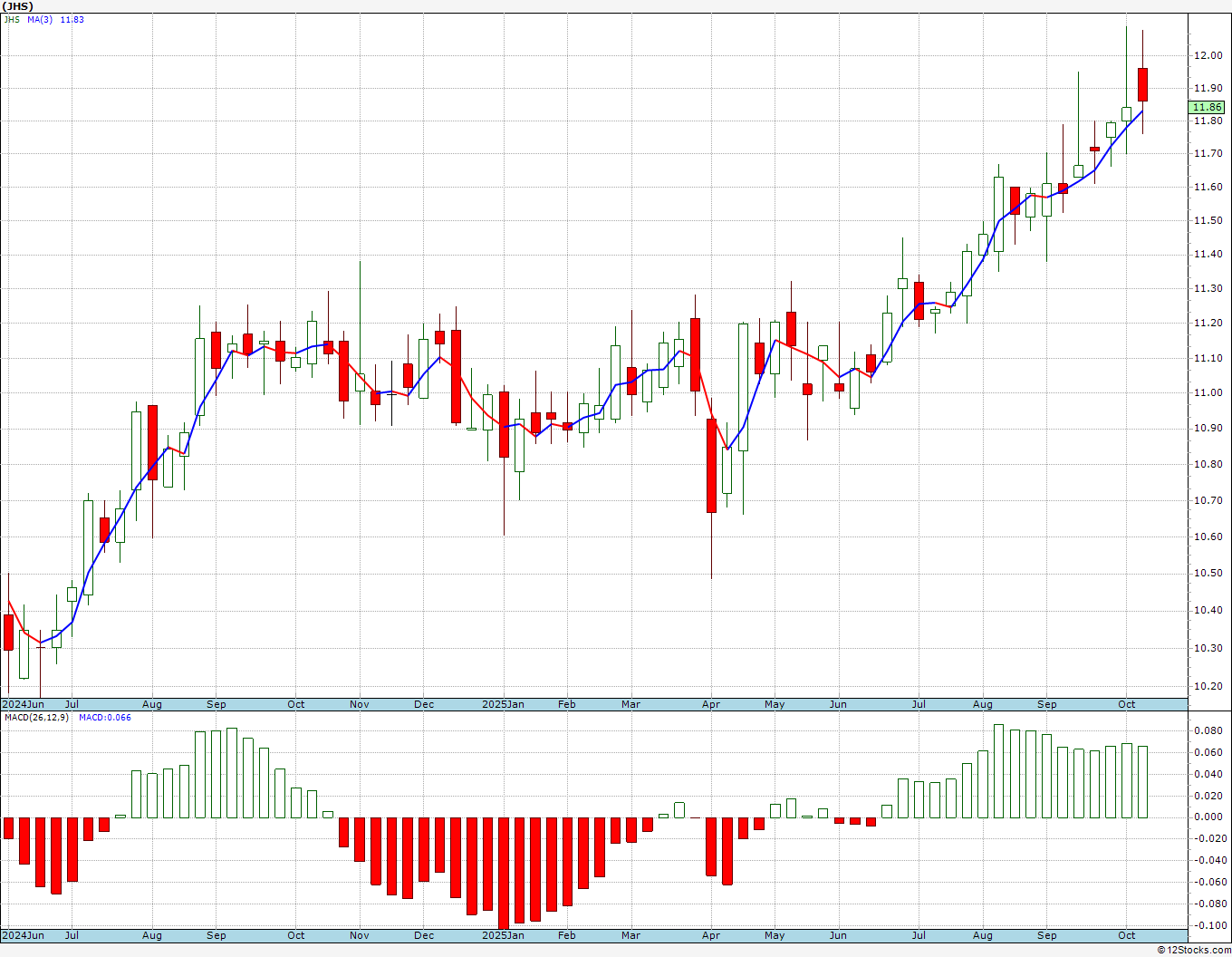Image resolution: width=1232 pixels, height=957 pixels.
Task: Select the tall red April 2025 candlestick
Action: click(x=711, y=466)
